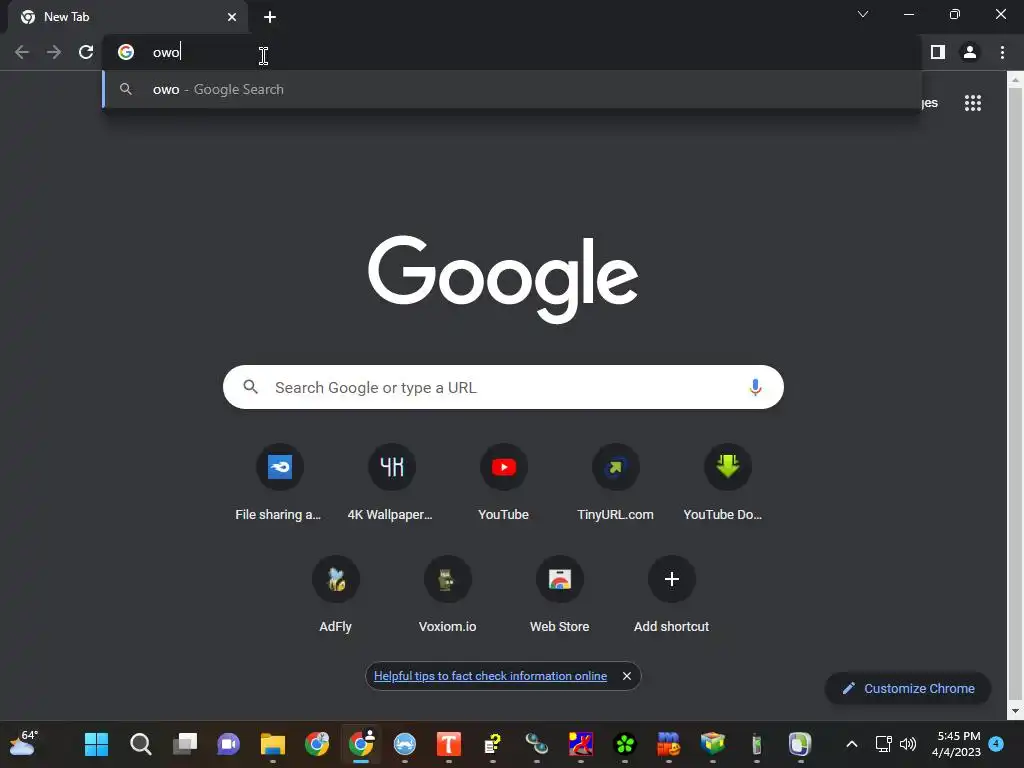Image resolution: width=1024 pixels, height=768 pixels.
Task: Click Add shortcut
Action: pos(671,595)
